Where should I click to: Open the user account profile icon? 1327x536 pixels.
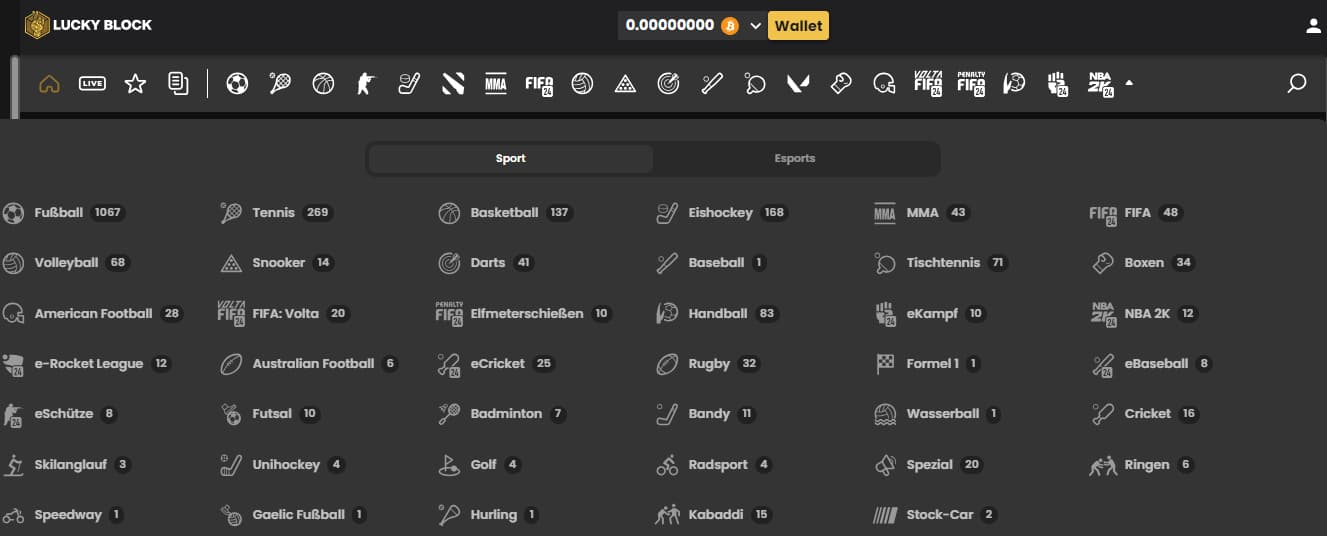(x=1313, y=26)
